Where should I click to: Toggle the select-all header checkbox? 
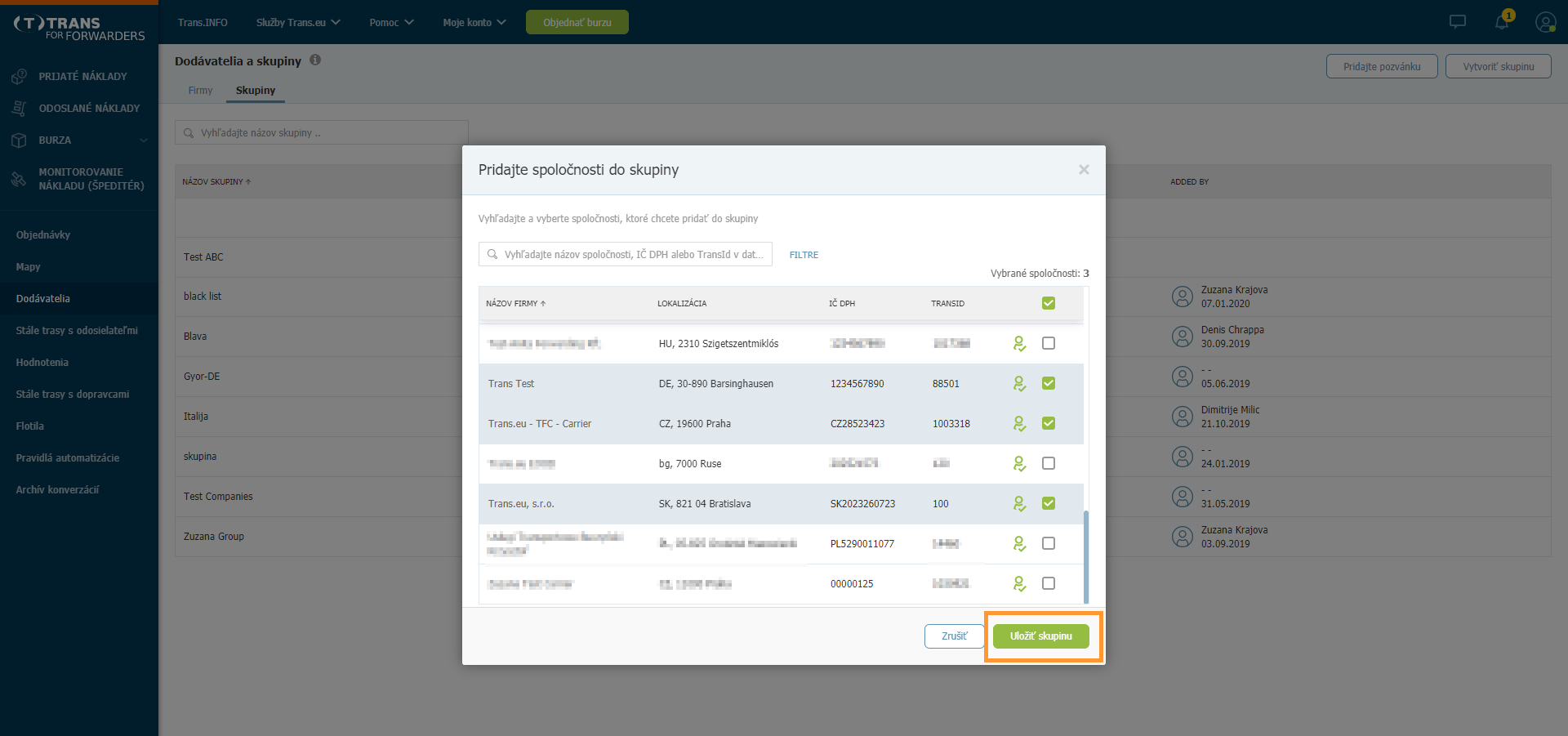point(1049,303)
